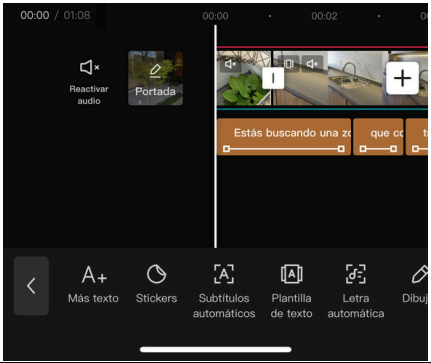Select the kitchen sink video clip
This screenshot has height=363, width=431.
point(350,78)
